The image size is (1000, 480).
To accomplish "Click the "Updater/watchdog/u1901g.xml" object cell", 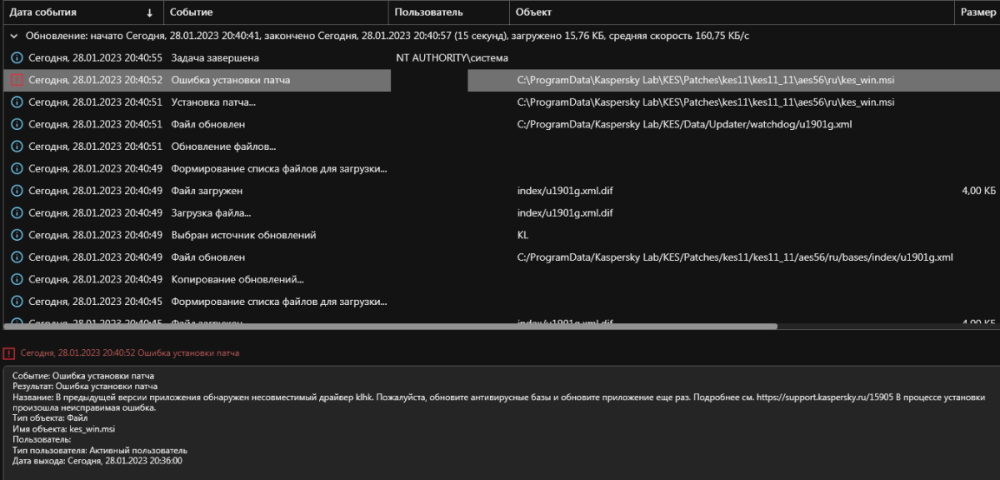I will 684,124.
